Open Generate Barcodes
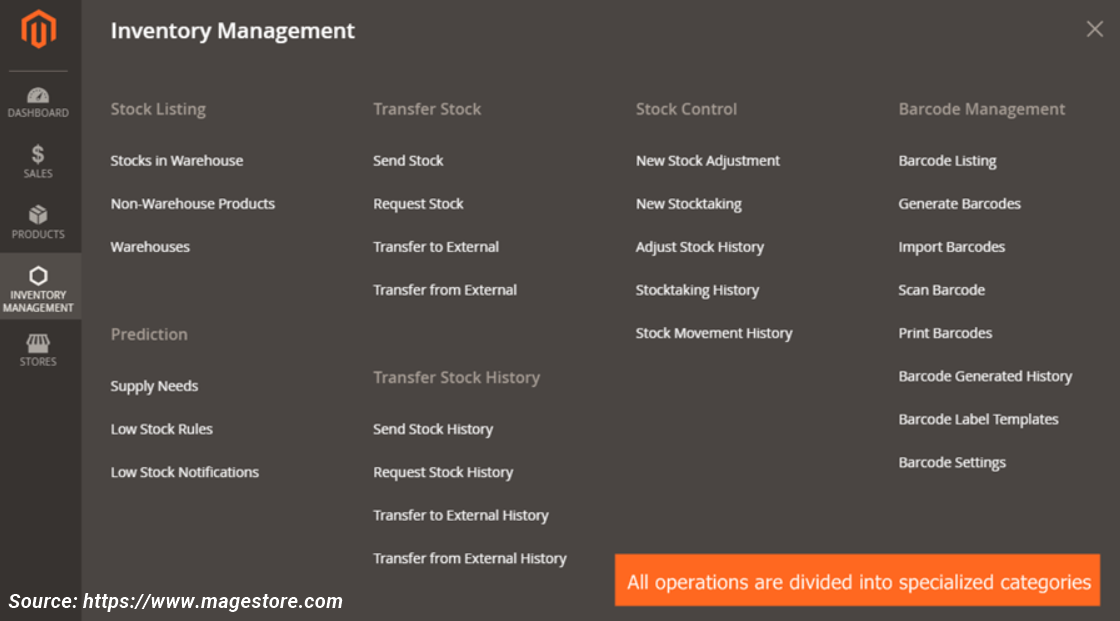The width and height of the screenshot is (1120, 621). 959,204
